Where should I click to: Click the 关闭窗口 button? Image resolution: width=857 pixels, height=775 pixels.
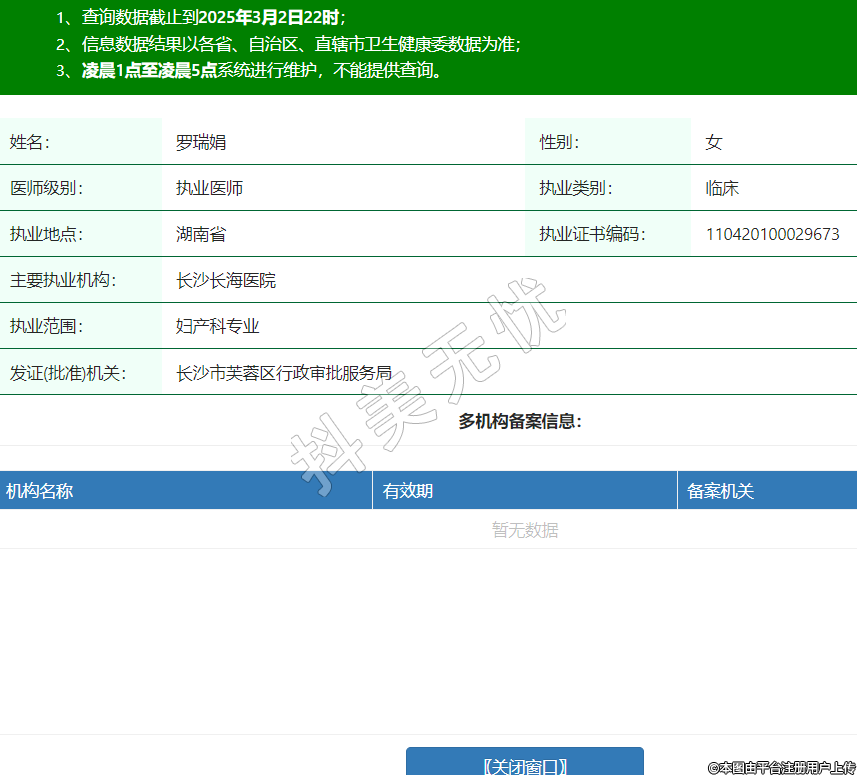tap(524, 764)
